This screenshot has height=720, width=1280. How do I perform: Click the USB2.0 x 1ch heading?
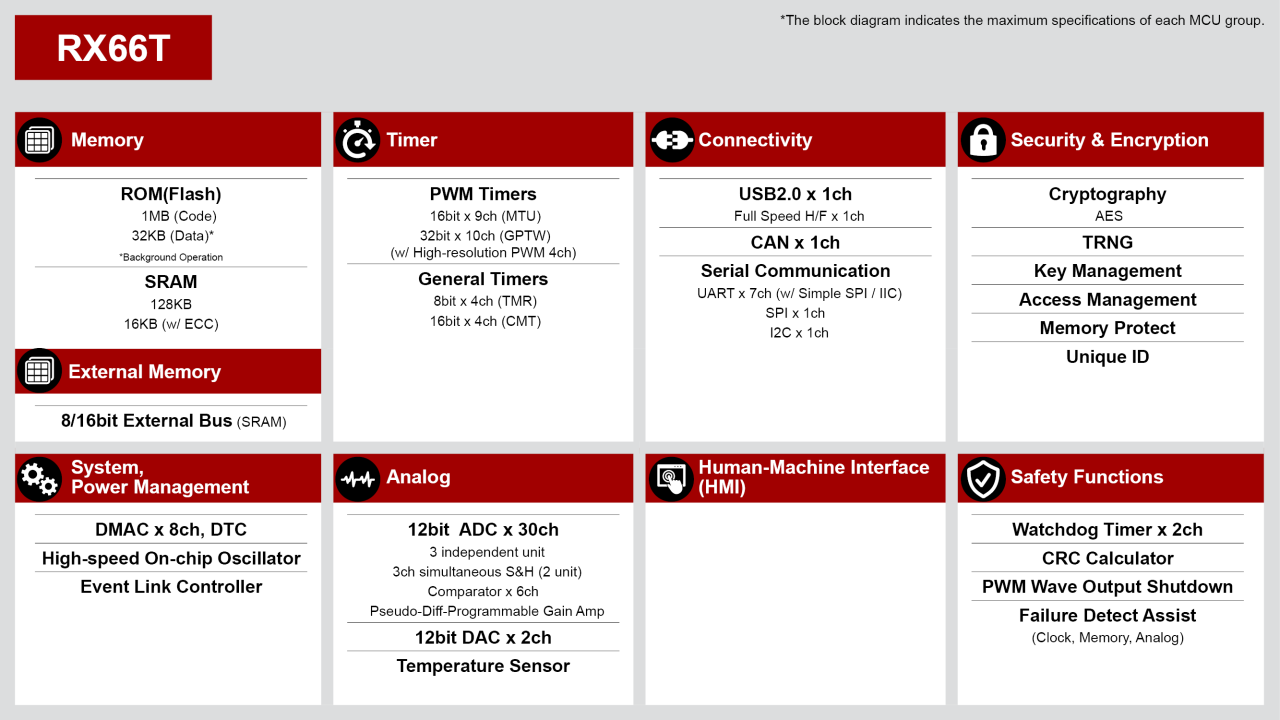tap(795, 194)
